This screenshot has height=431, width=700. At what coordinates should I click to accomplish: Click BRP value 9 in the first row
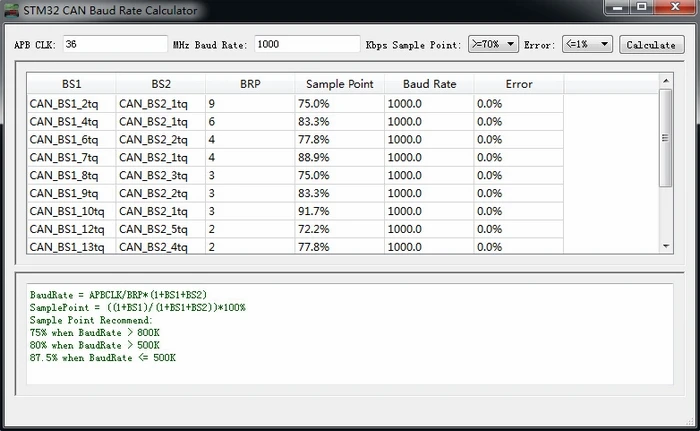(250, 104)
